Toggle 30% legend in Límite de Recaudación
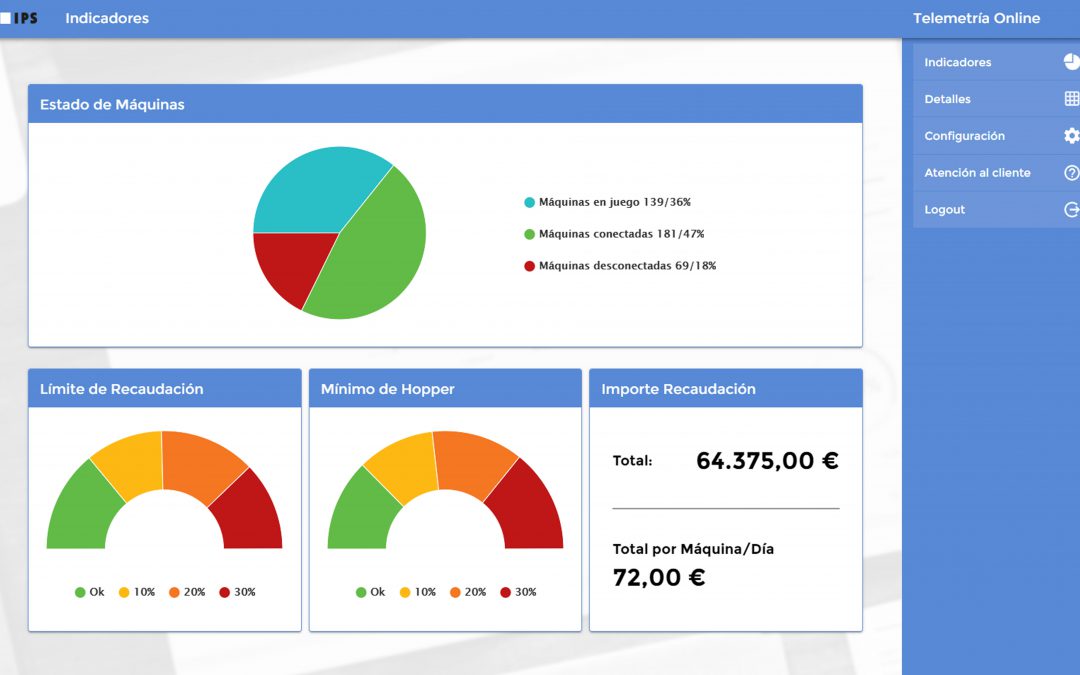1080x675 pixels. tap(237, 592)
